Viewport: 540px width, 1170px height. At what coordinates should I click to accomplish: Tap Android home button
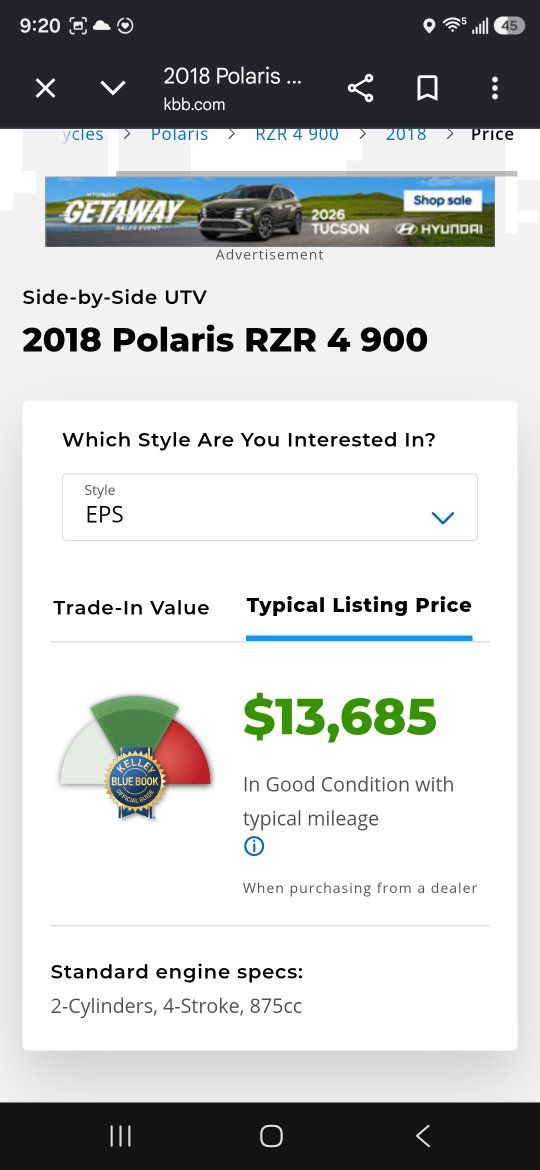pos(271,1136)
